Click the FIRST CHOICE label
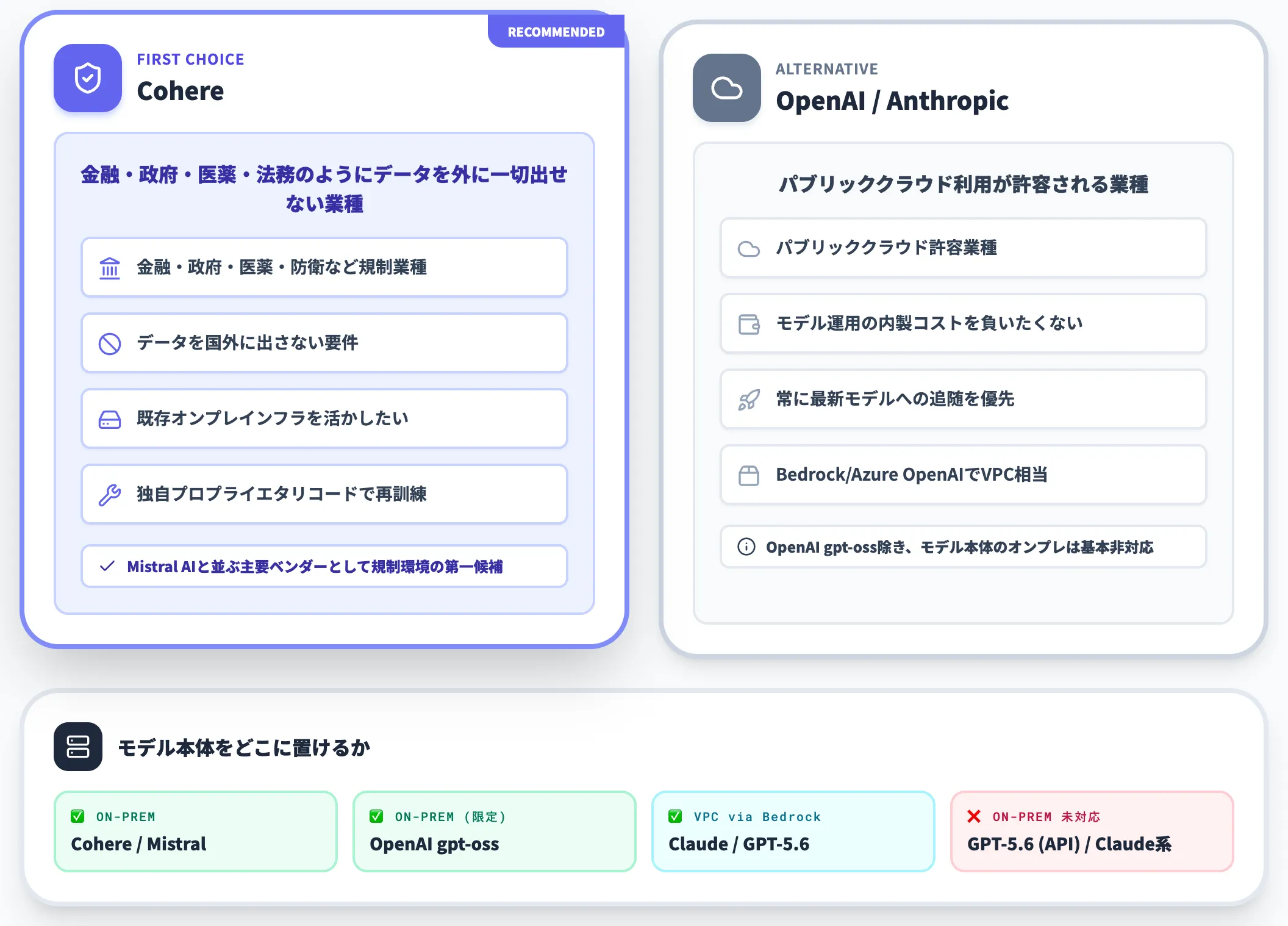 click(190, 59)
